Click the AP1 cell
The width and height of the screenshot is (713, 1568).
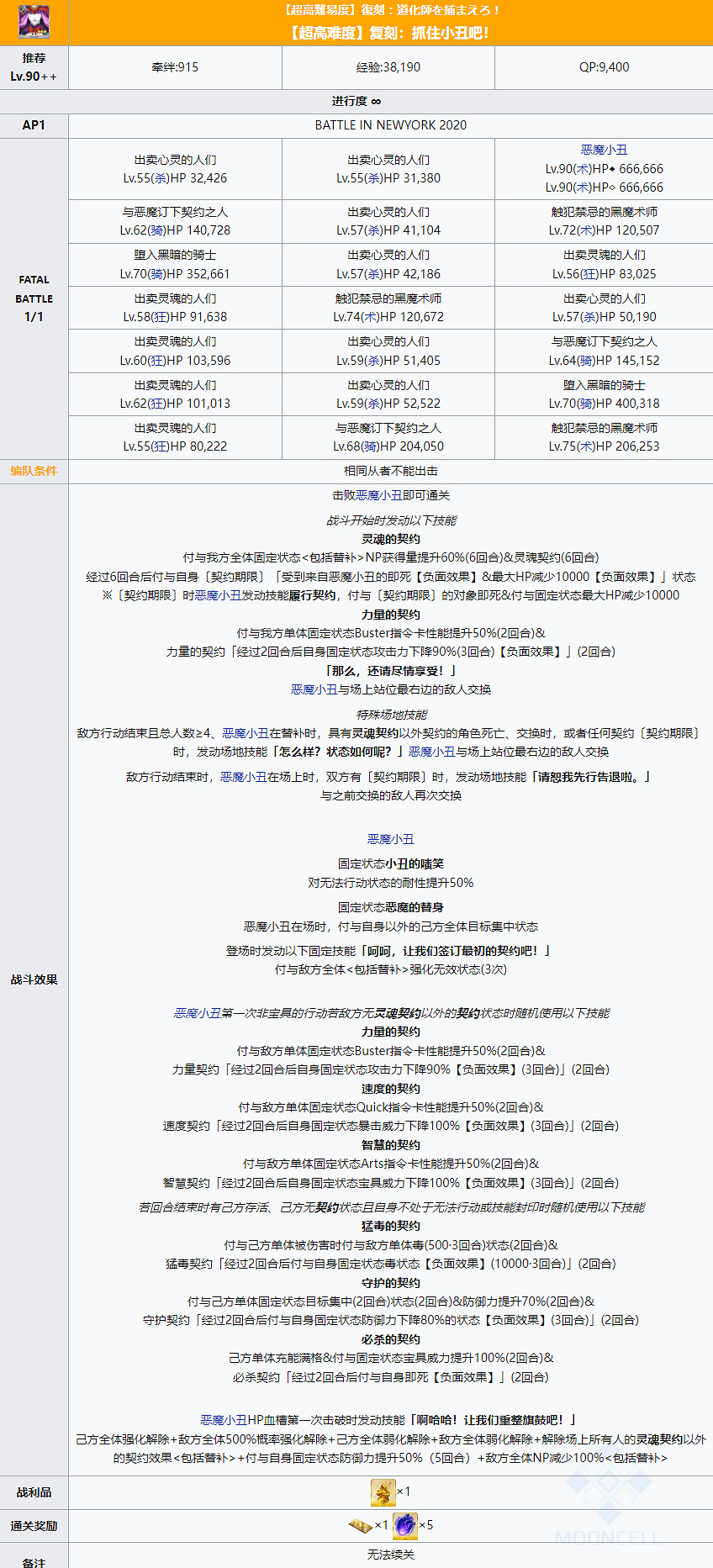[x=34, y=125]
